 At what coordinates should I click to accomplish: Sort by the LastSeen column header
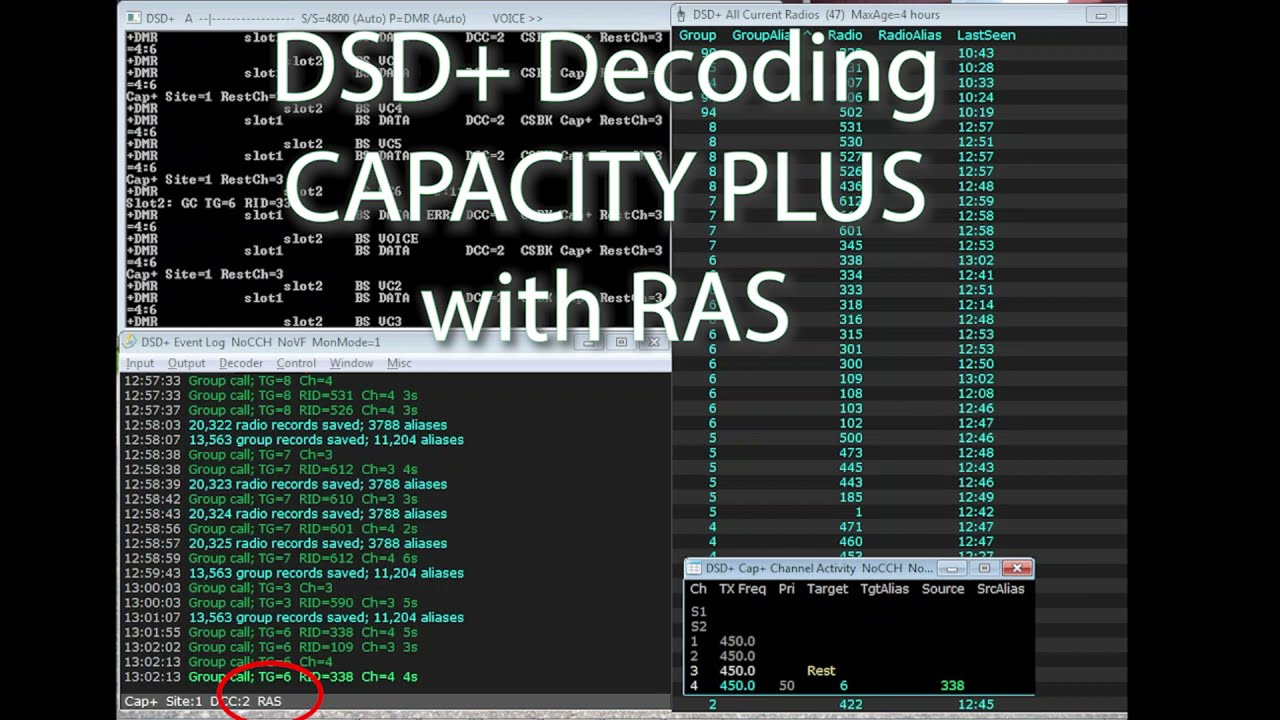(x=986, y=35)
